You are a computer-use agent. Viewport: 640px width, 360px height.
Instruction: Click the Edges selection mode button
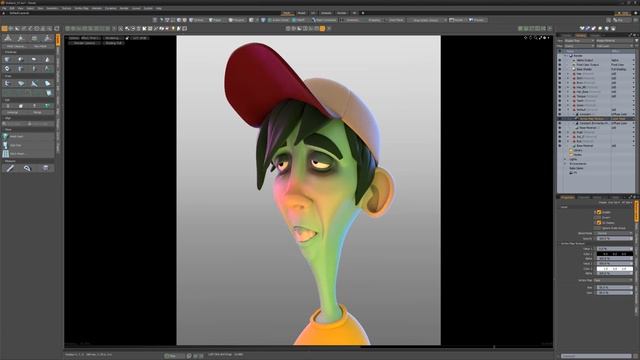click(216, 20)
